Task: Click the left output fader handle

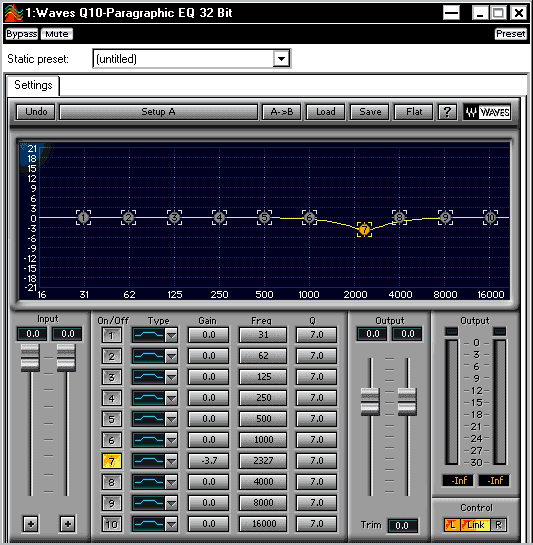Action: (x=370, y=402)
